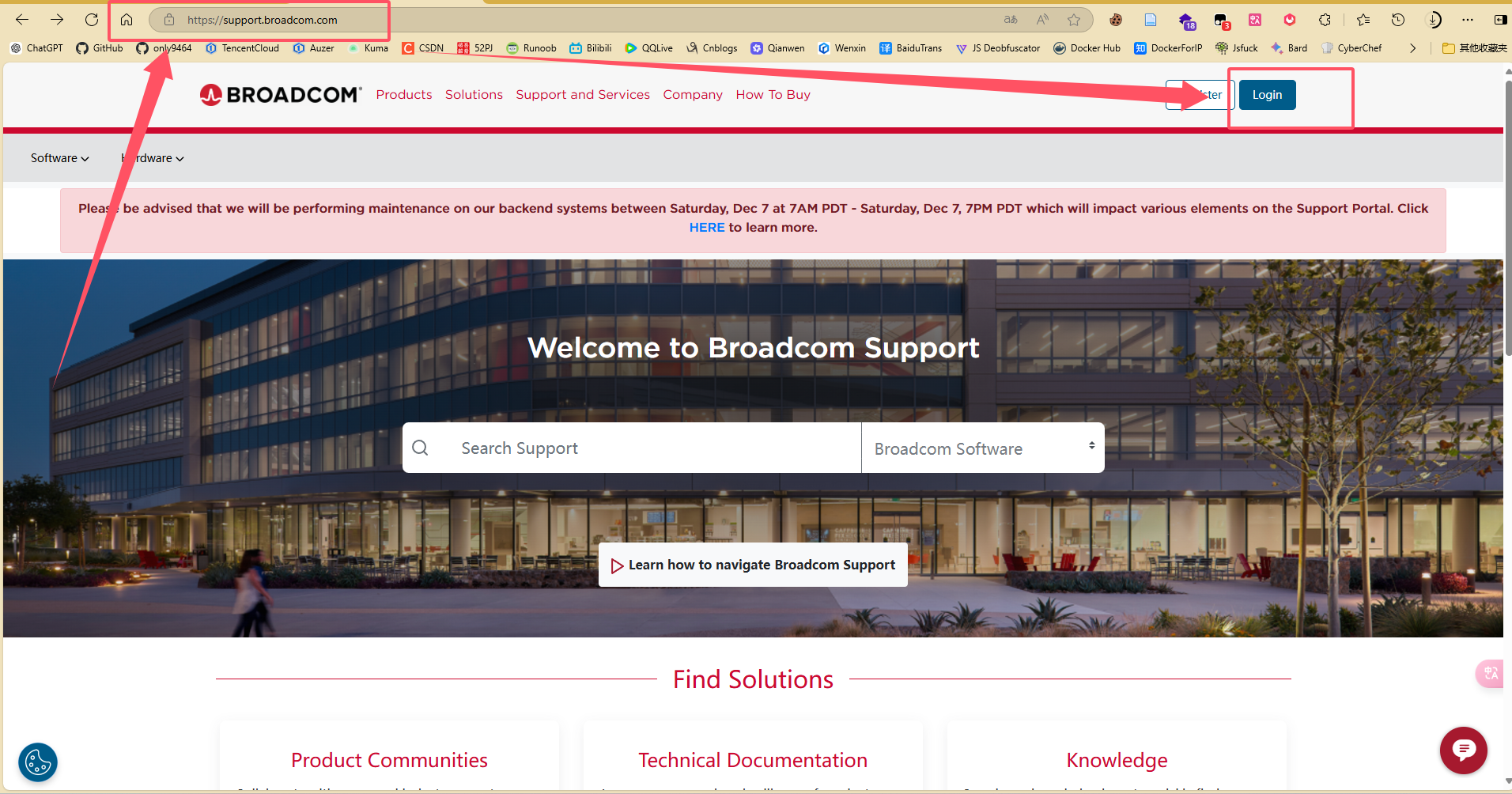Open the red chat support bubble
This screenshot has width=1512, height=794.
click(1463, 751)
